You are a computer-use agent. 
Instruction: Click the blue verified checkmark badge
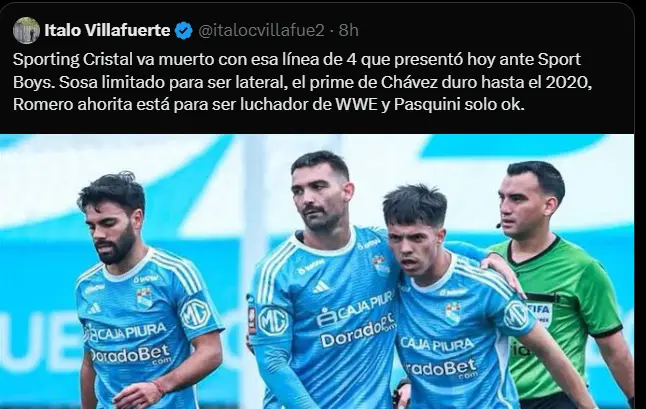(x=184, y=30)
